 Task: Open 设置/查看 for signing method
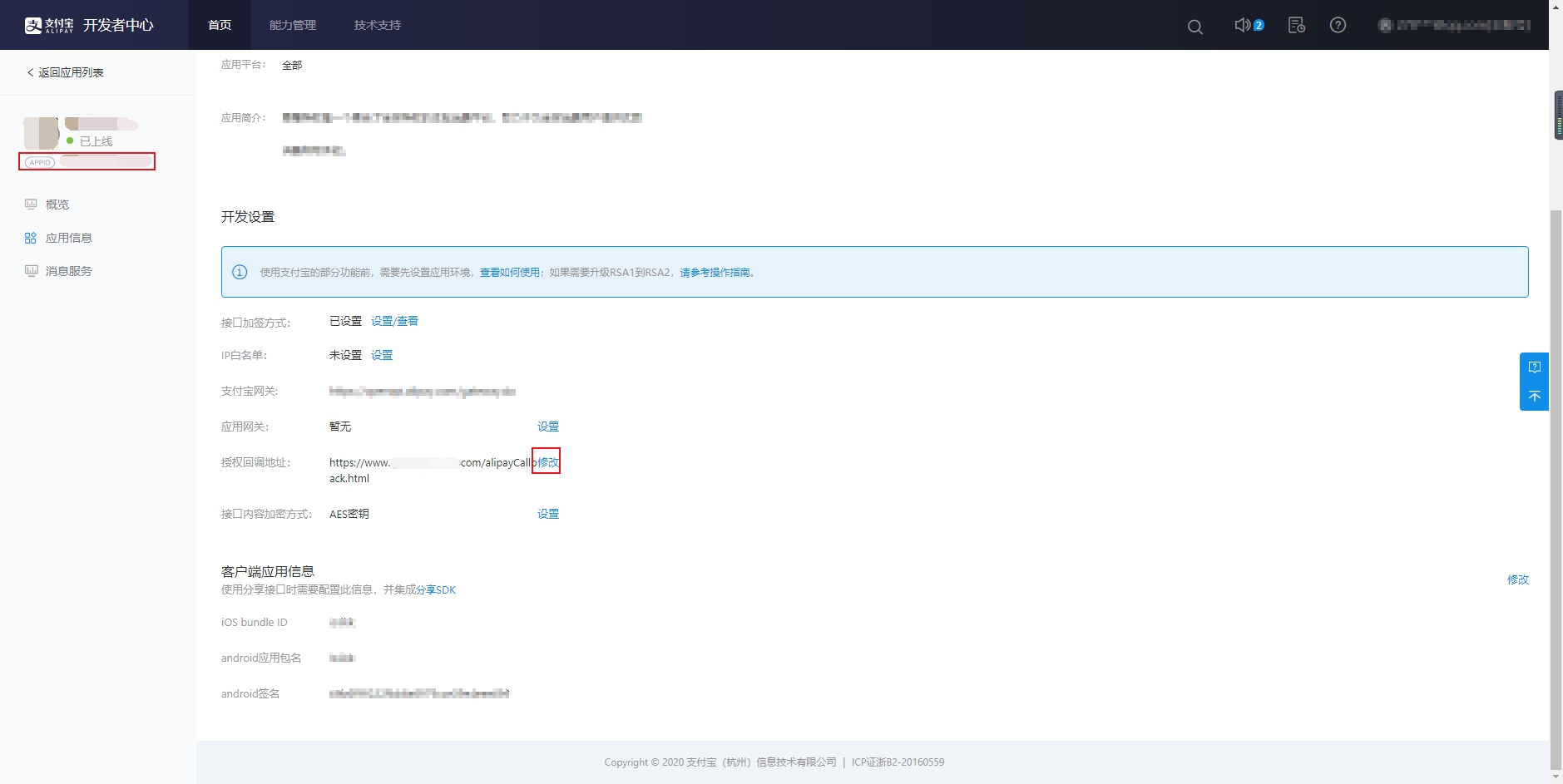(394, 321)
